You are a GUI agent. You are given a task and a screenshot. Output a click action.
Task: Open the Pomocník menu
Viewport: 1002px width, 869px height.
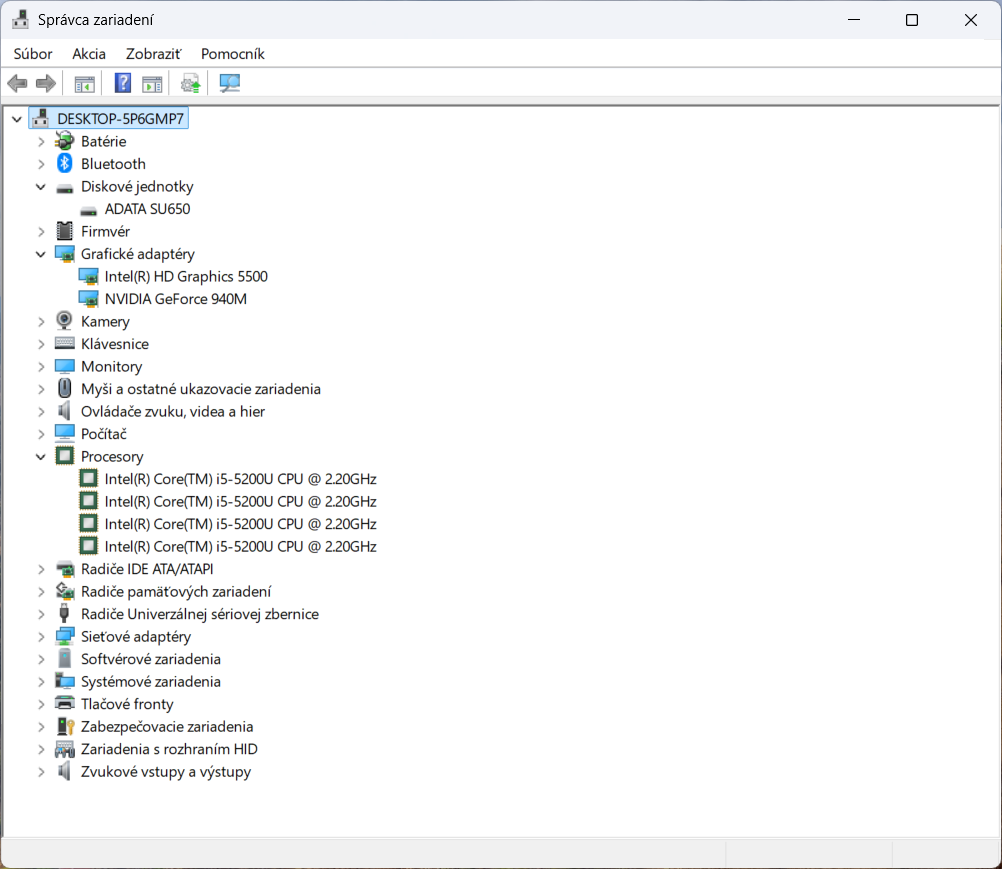232,54
